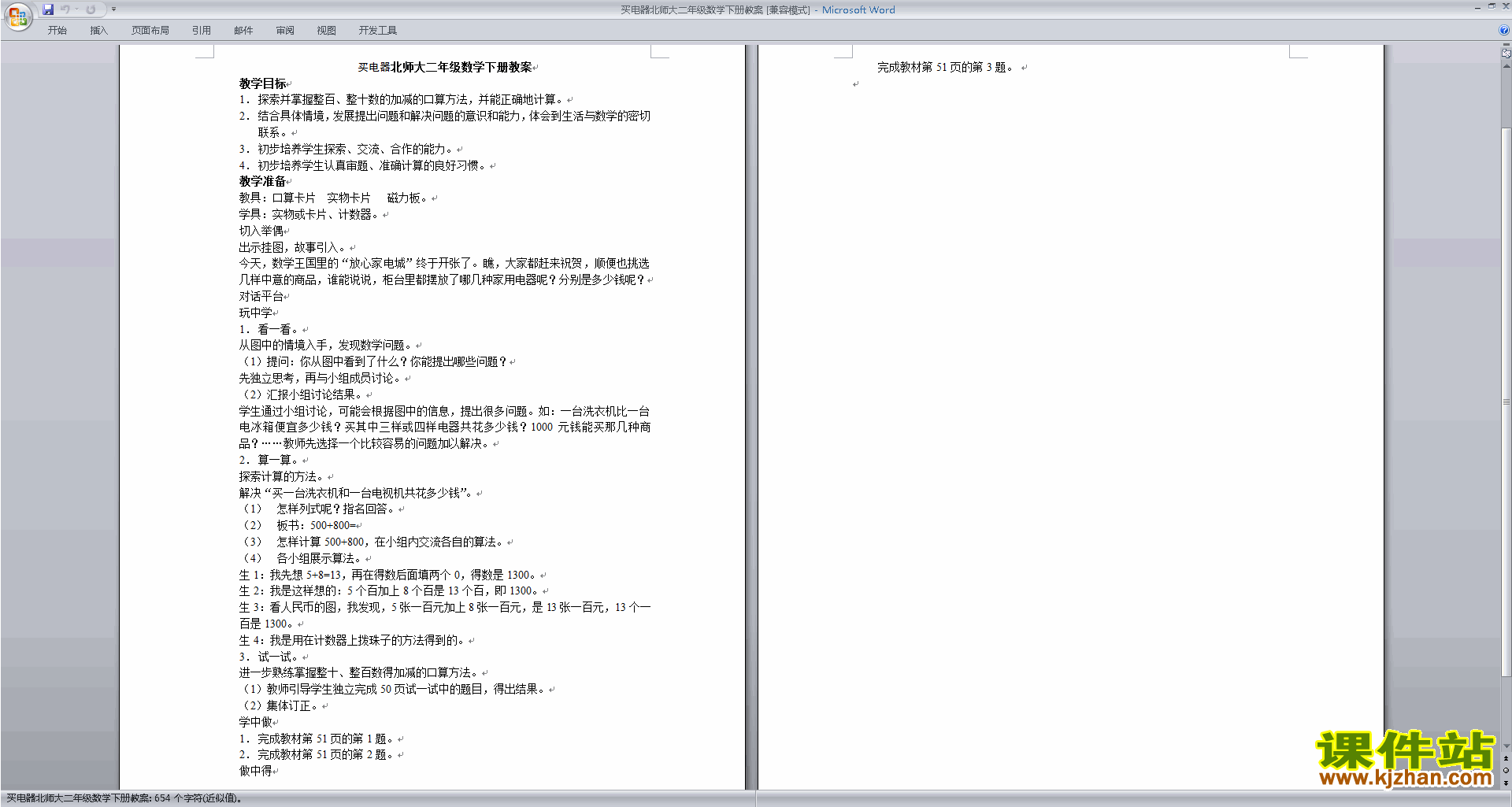Viewport: 1512px width, 807px height.
Task: Click the line 学具:实物或卡片、计数器。
Action: coord(309,214)
